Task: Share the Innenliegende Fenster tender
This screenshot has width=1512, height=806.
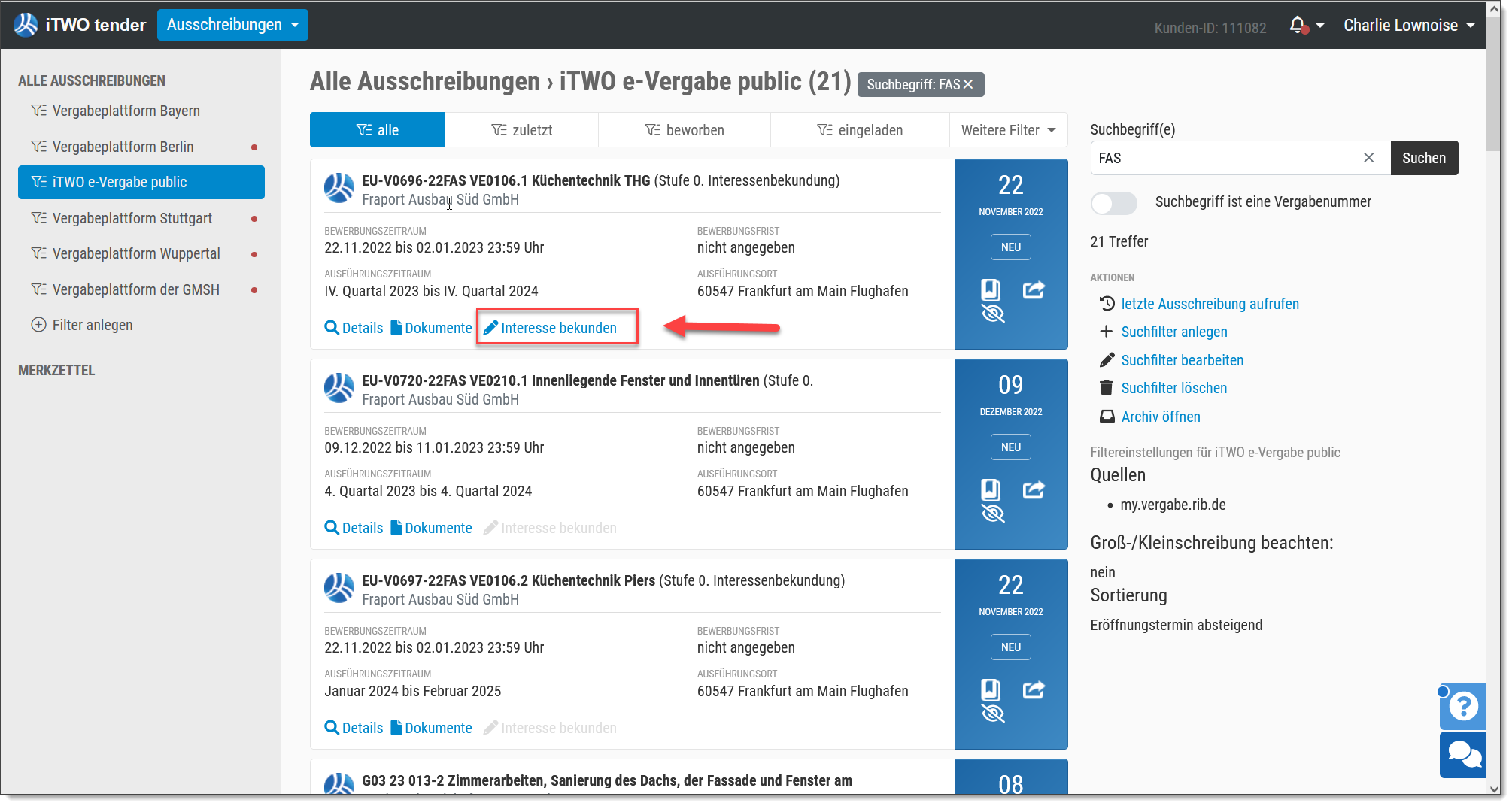Action: pos(1034,489)
